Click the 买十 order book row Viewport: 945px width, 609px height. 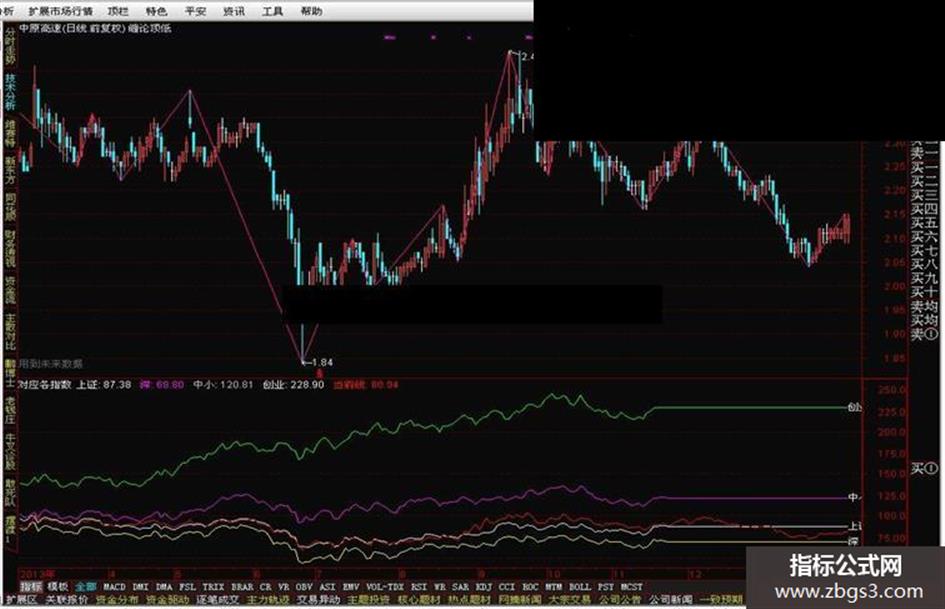[924, 292]
